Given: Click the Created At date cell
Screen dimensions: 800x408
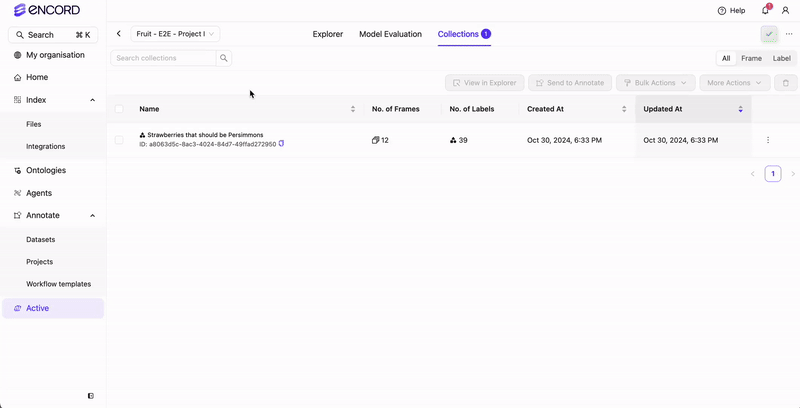Looking at the screenshot, I should coord(564,140).
